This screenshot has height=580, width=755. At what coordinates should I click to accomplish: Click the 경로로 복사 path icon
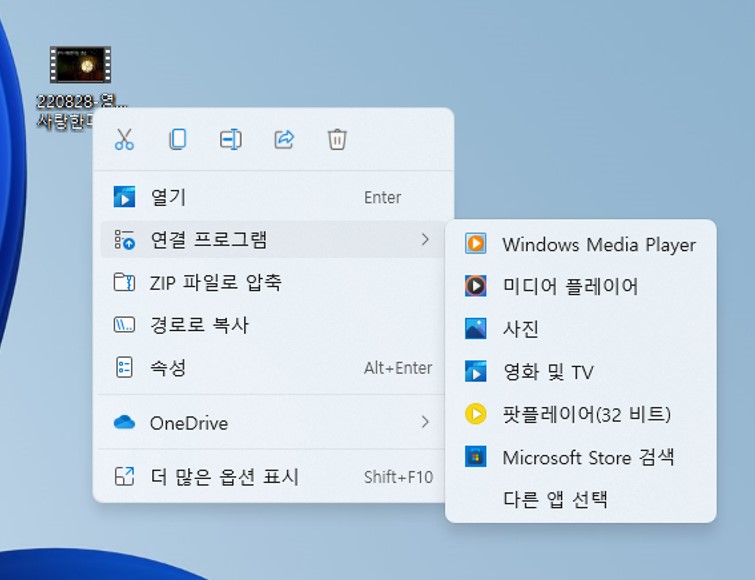point(124,325)
